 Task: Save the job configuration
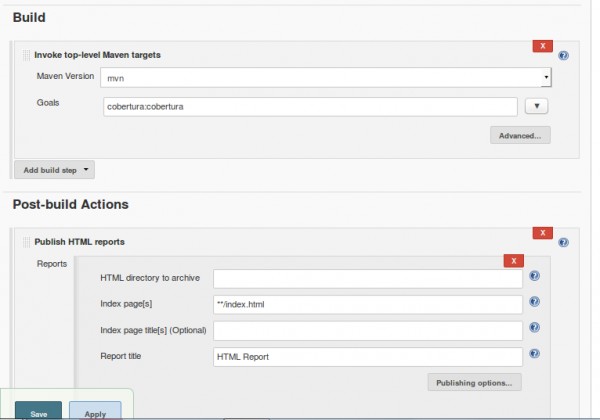click(39, 410)
